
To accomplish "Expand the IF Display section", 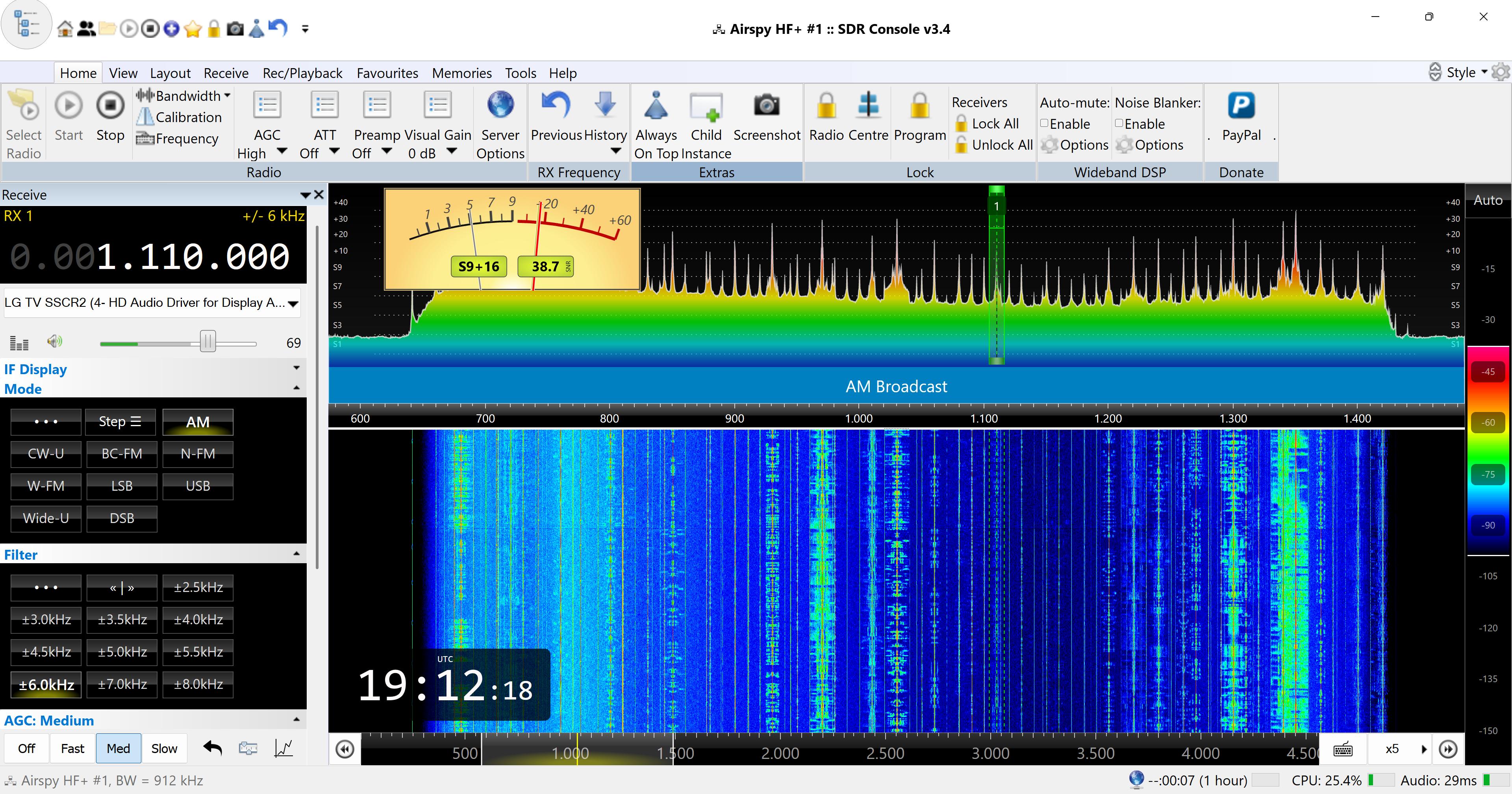I will point(296,367).
